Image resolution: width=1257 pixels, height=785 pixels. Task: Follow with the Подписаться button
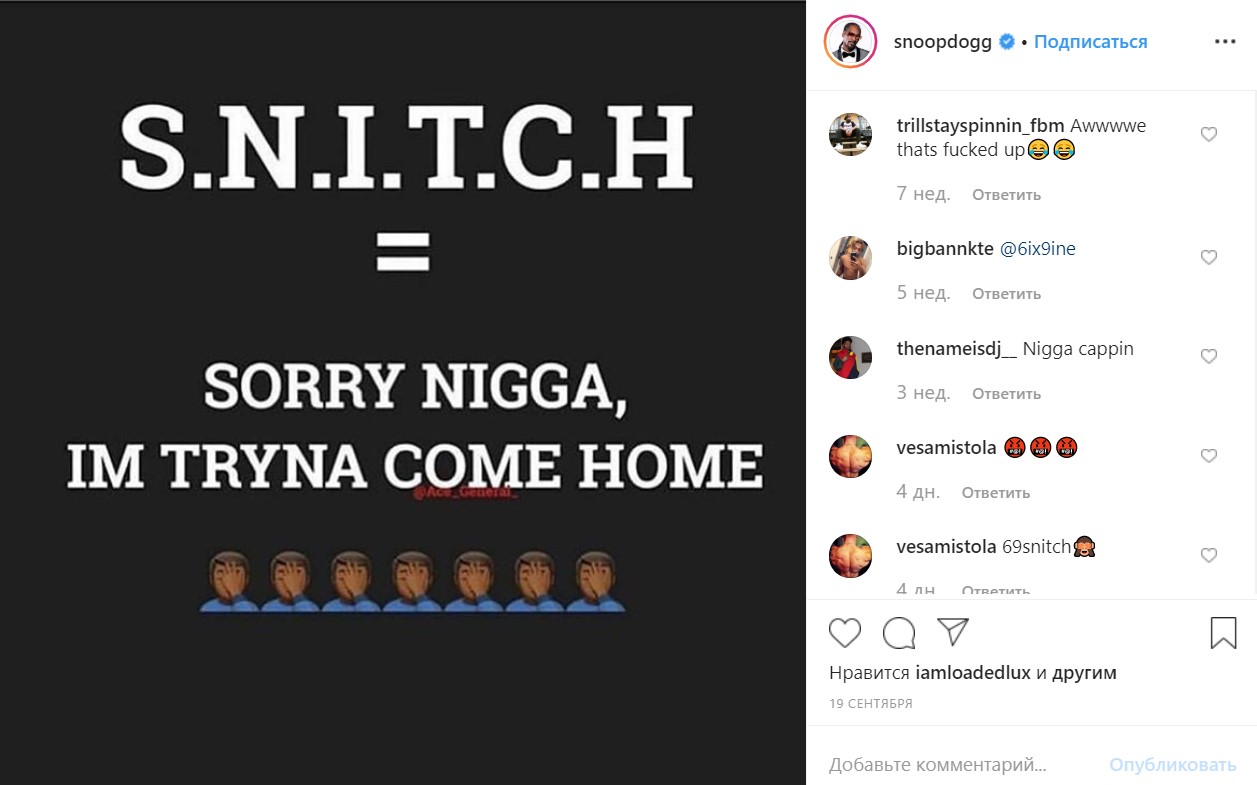(1090, 42)
